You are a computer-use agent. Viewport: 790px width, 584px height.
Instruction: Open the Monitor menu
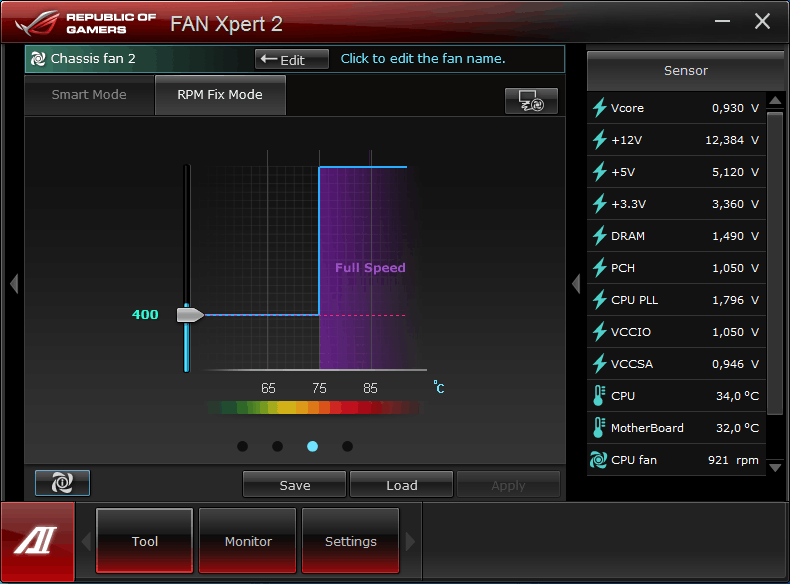(248, 541)
